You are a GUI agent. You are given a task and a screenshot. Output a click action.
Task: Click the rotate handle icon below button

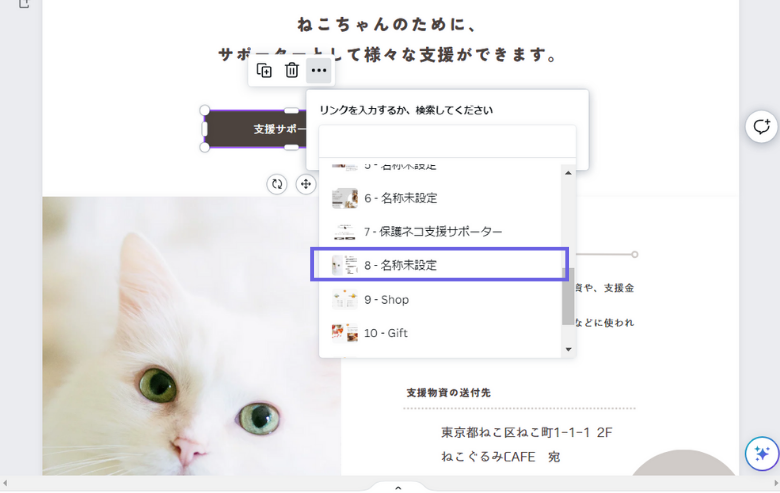pyautogui.click(x=277, y=184)
